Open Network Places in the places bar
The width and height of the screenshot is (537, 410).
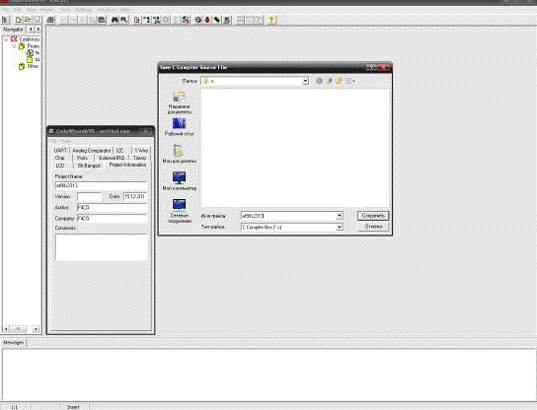click(x=179, y=211)
